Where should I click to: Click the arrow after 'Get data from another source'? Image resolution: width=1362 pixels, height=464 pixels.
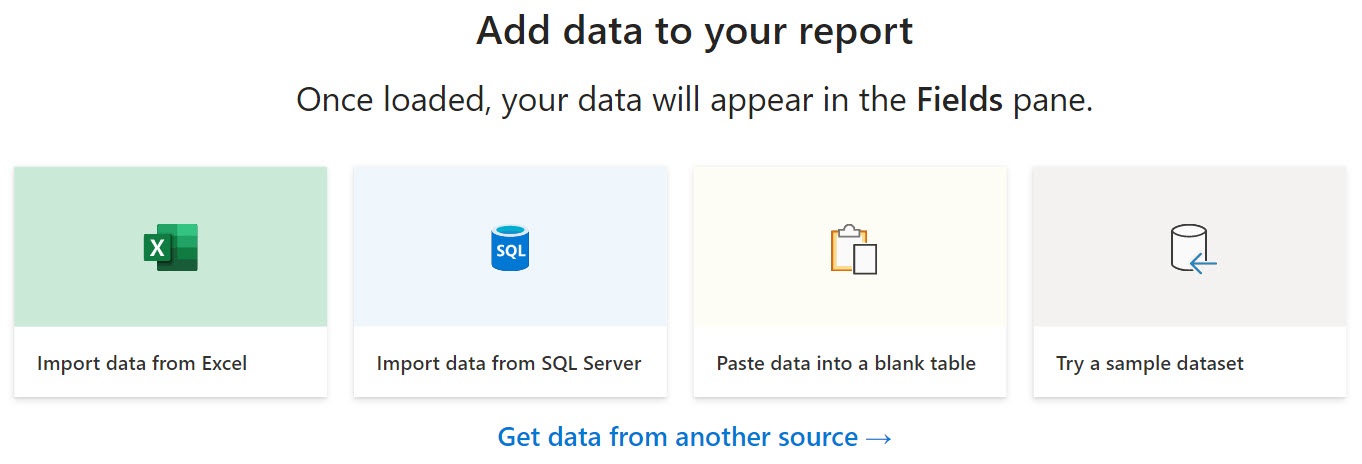[877, 437]
